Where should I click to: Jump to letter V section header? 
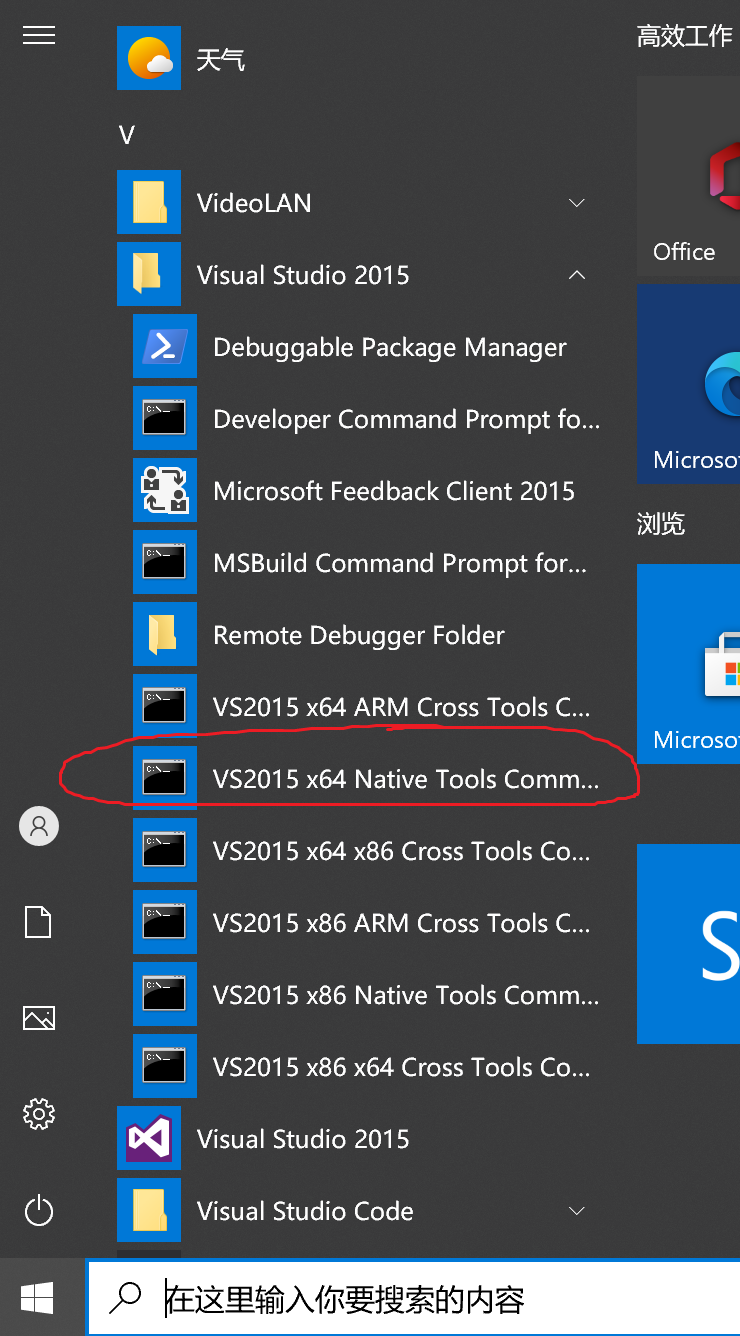click(126, 135)
